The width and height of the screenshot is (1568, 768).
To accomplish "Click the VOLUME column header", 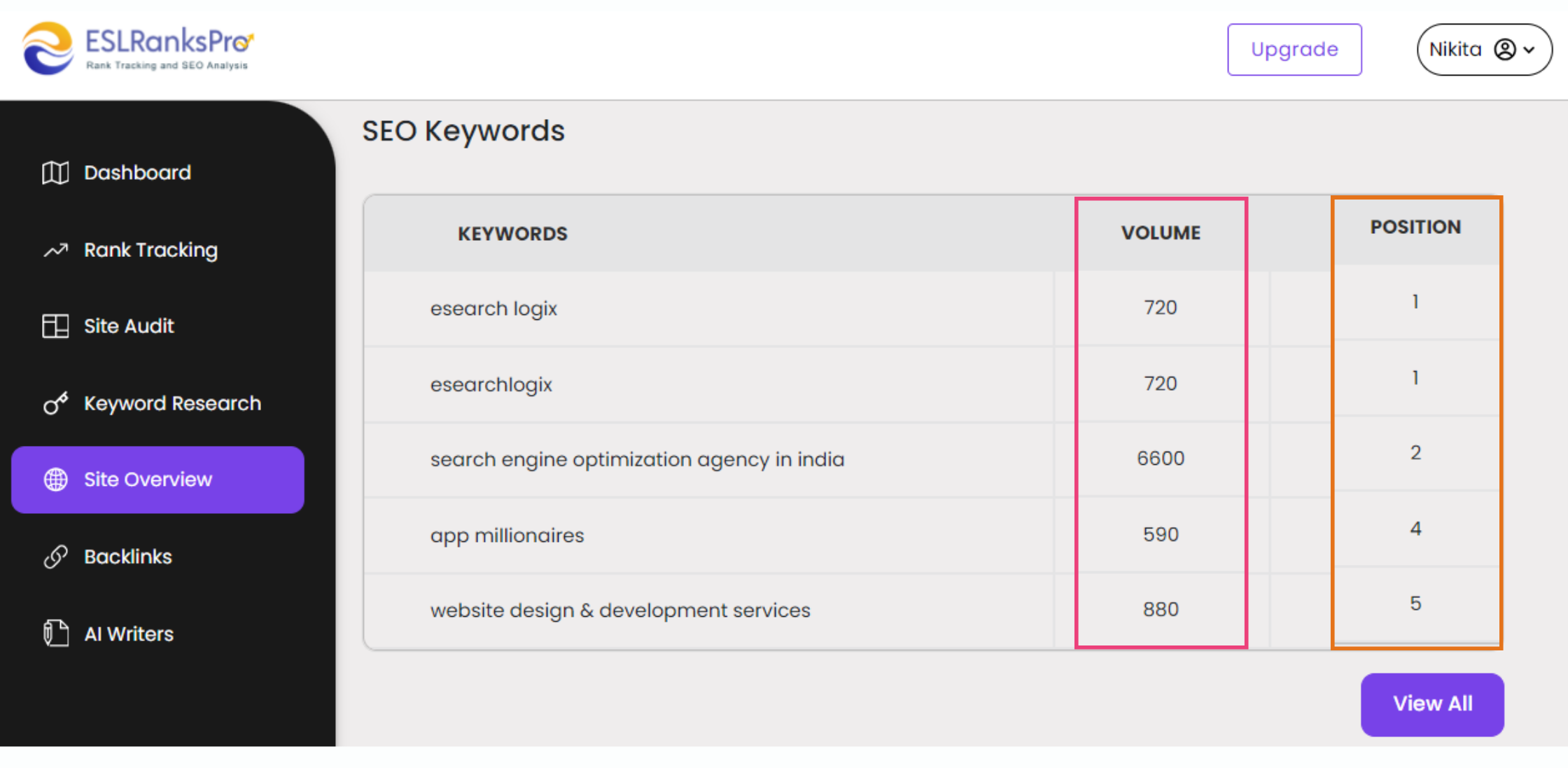I will point(1161,233).
